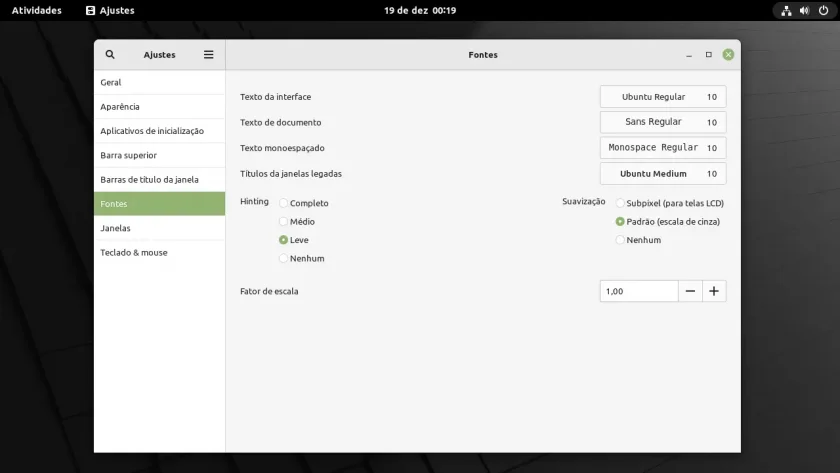Click the Texto monoespaçado label
Viewport: 840px width, 473px height.
(282, 148)
